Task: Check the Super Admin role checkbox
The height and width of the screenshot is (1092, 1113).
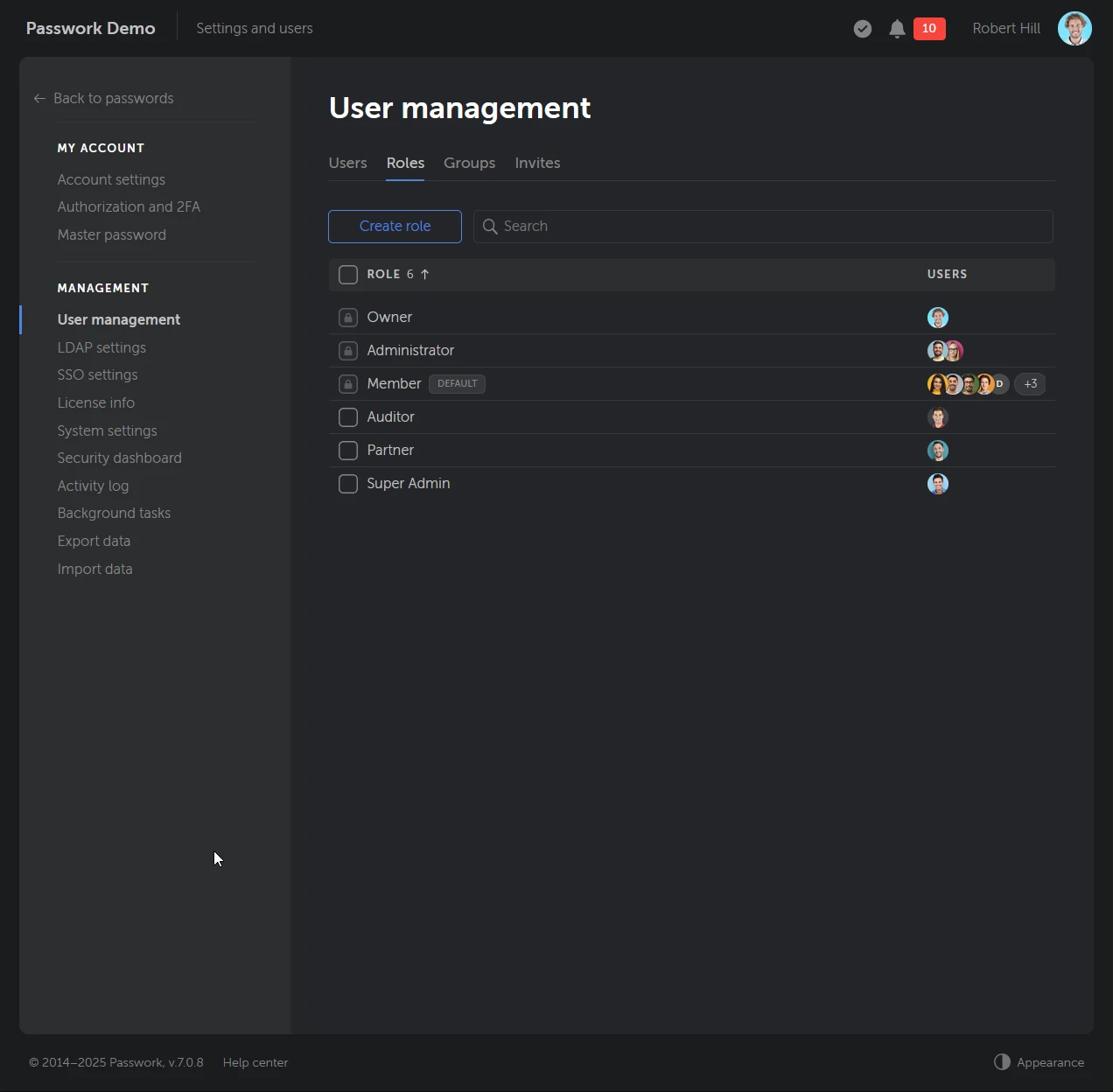Action: (348, 484)
